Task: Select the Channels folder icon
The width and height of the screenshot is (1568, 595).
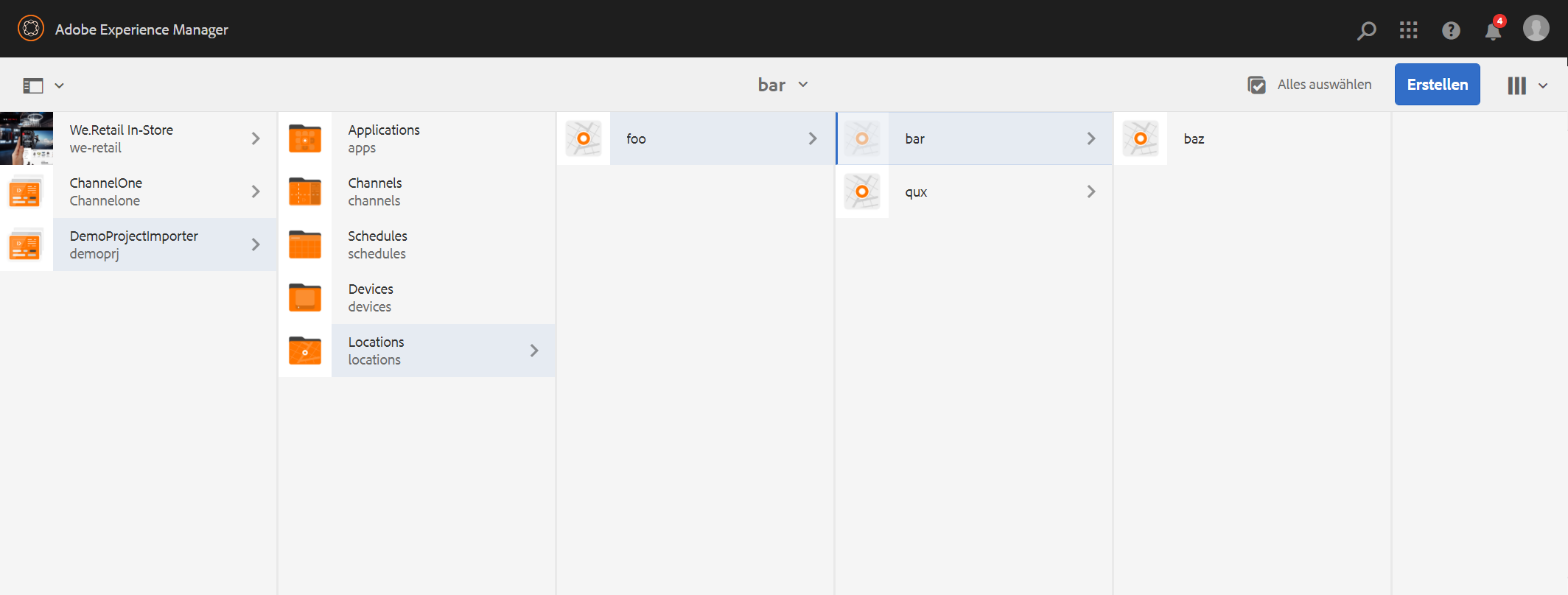Action: tap(305, 191)
